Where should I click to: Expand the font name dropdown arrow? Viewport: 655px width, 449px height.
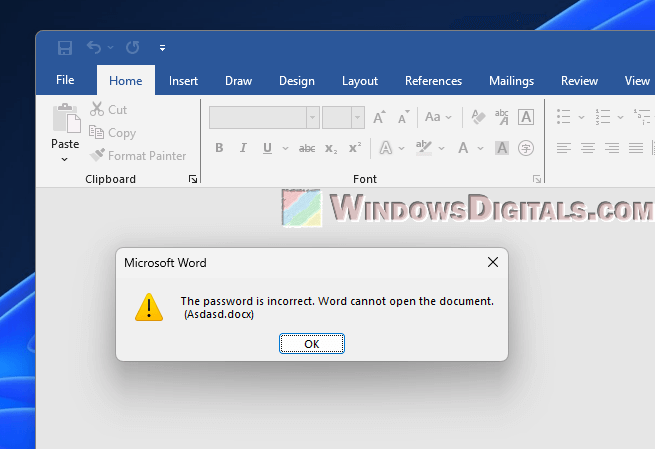pyautogui.click(x=312, y=117)
